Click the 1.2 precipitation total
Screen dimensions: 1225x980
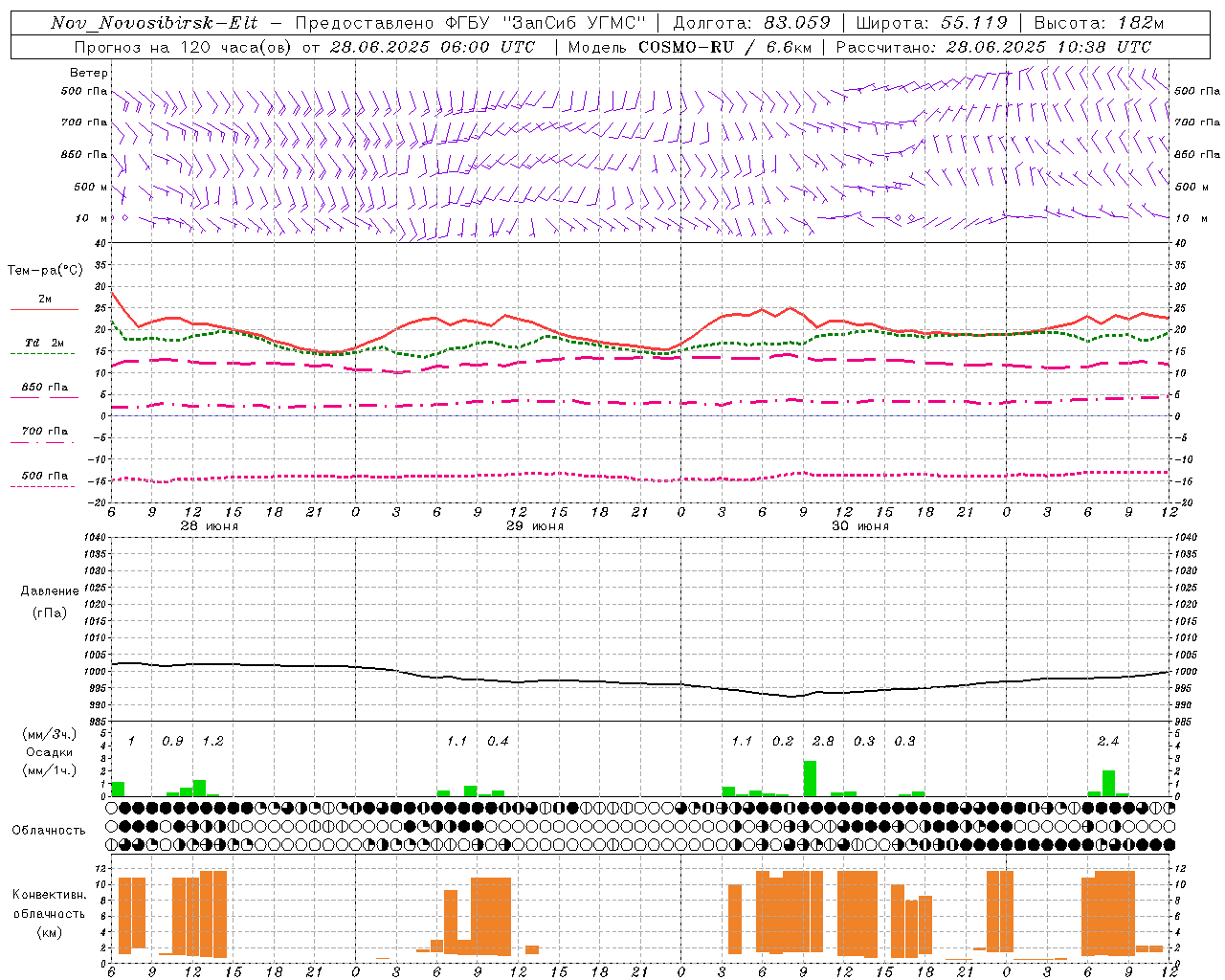[212, 742]
